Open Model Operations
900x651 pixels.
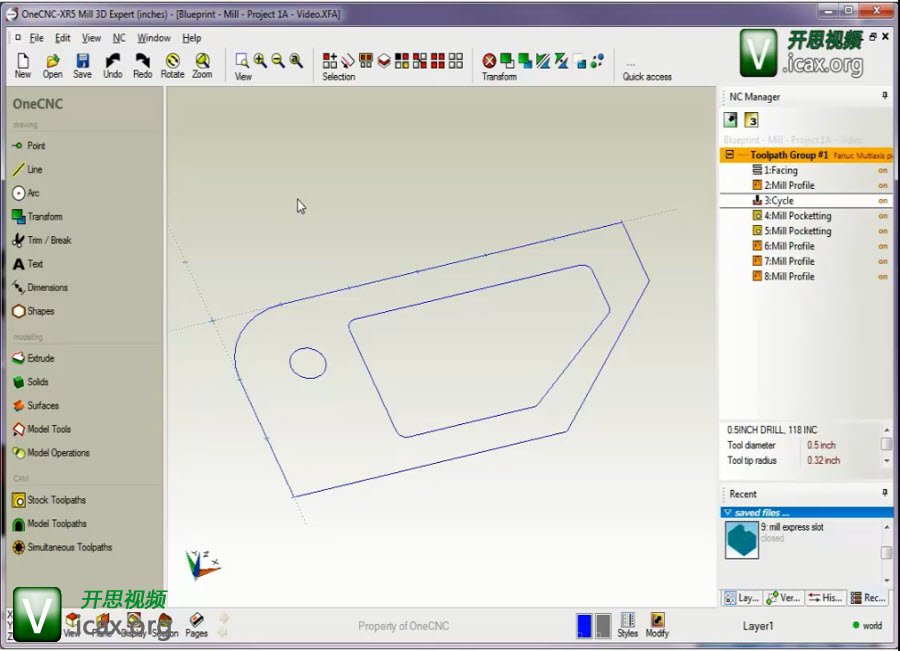coord(51,452)
